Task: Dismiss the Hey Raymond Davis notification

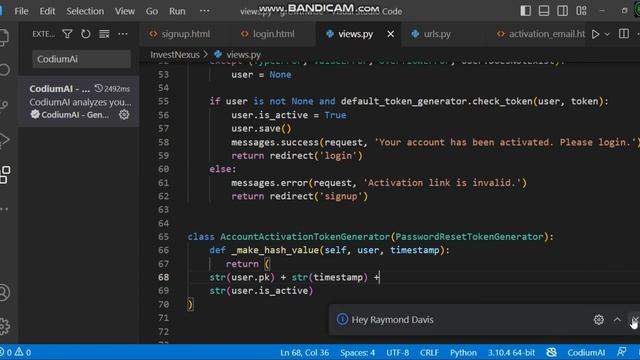Action: click(635, 320)
